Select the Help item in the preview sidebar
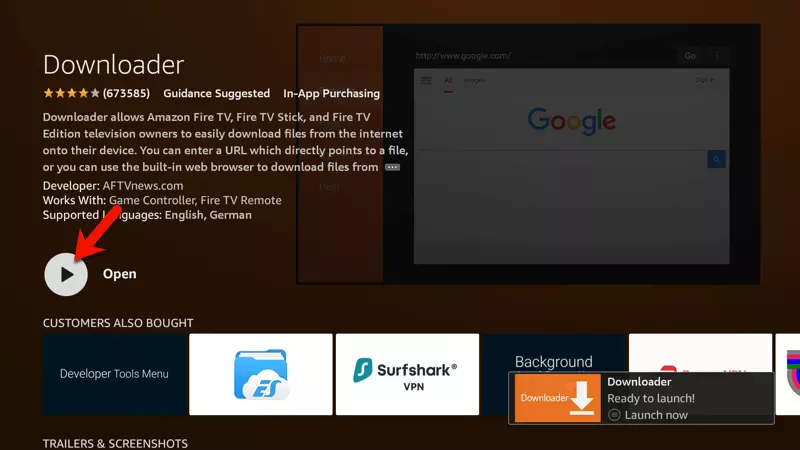The width and height of the screenshot is (800, 450). (x=329, y=187)
